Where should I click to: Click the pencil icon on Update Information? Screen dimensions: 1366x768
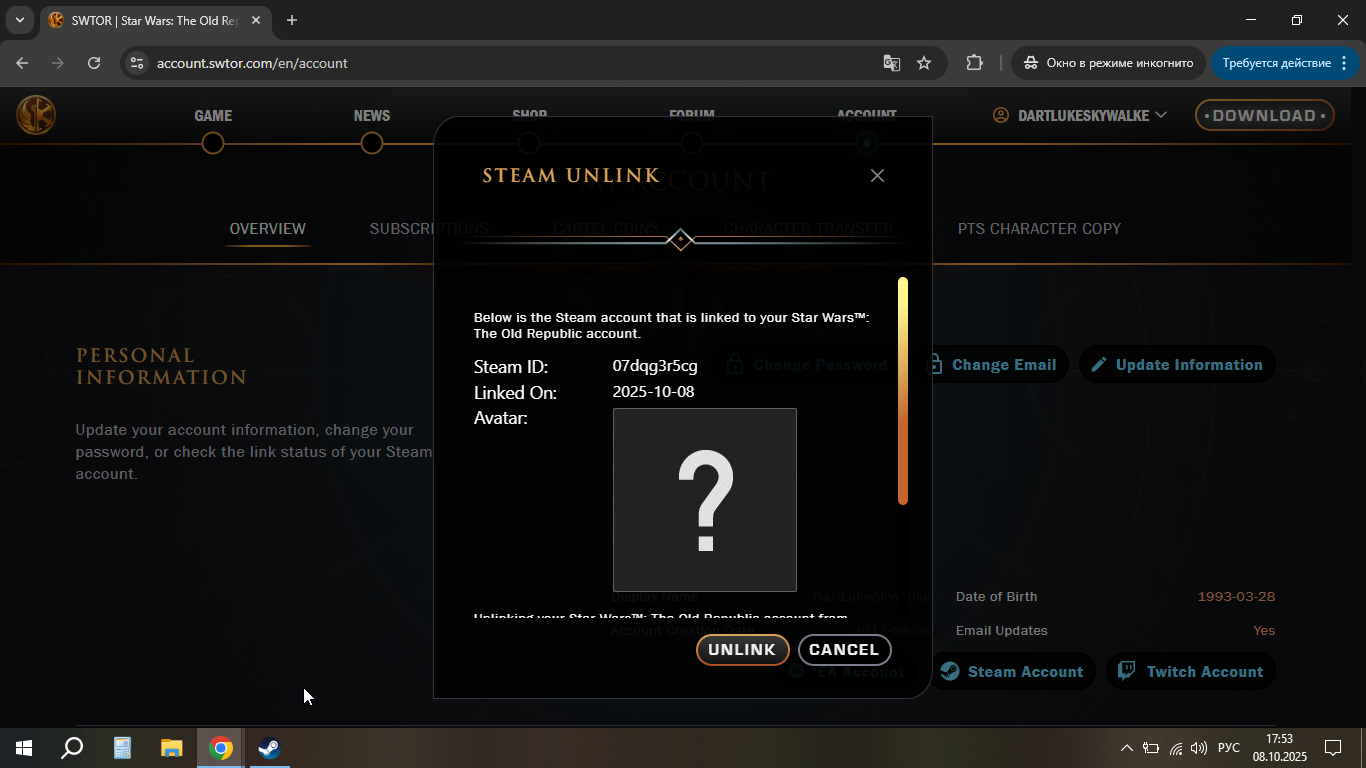click(x=1099, y=365)
